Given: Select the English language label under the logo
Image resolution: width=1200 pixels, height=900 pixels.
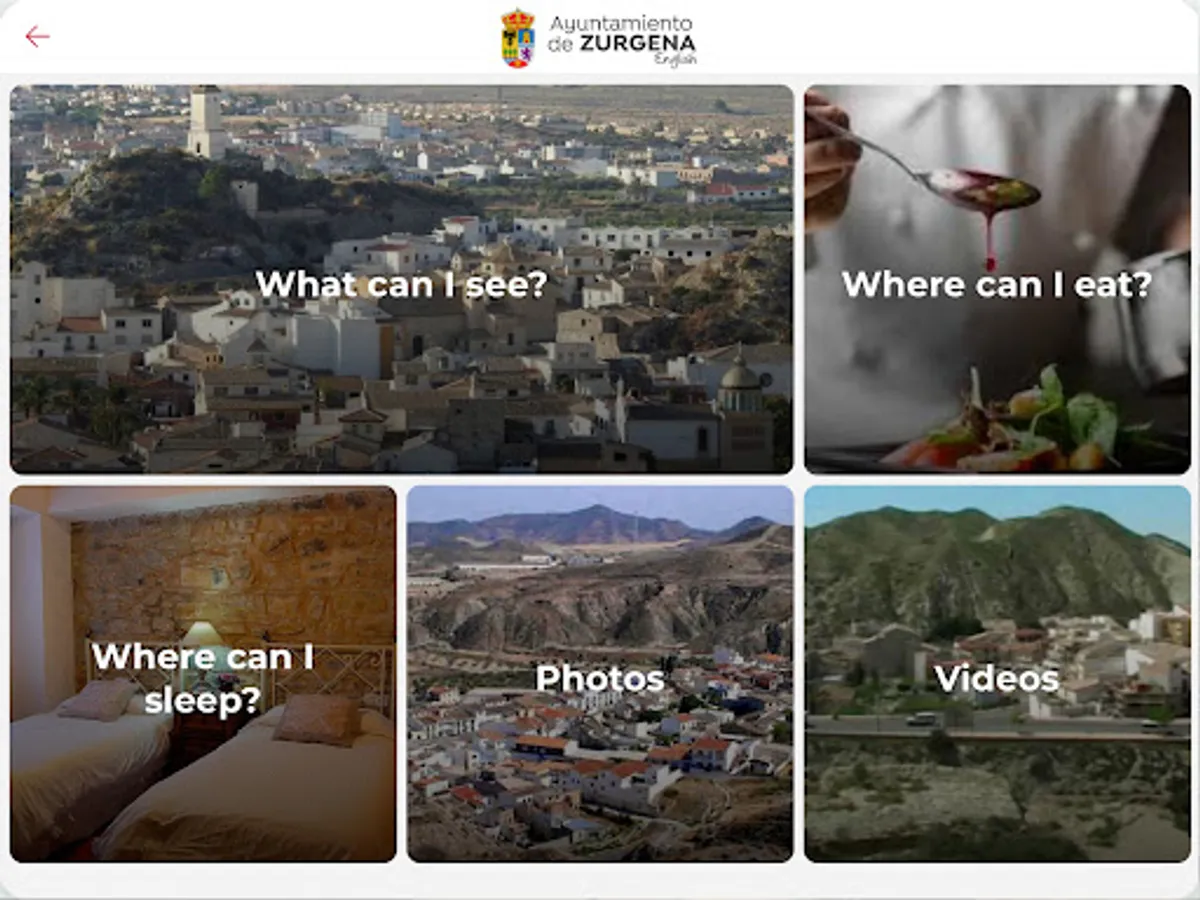Looking at the screenshot, I should click(675, 61).
